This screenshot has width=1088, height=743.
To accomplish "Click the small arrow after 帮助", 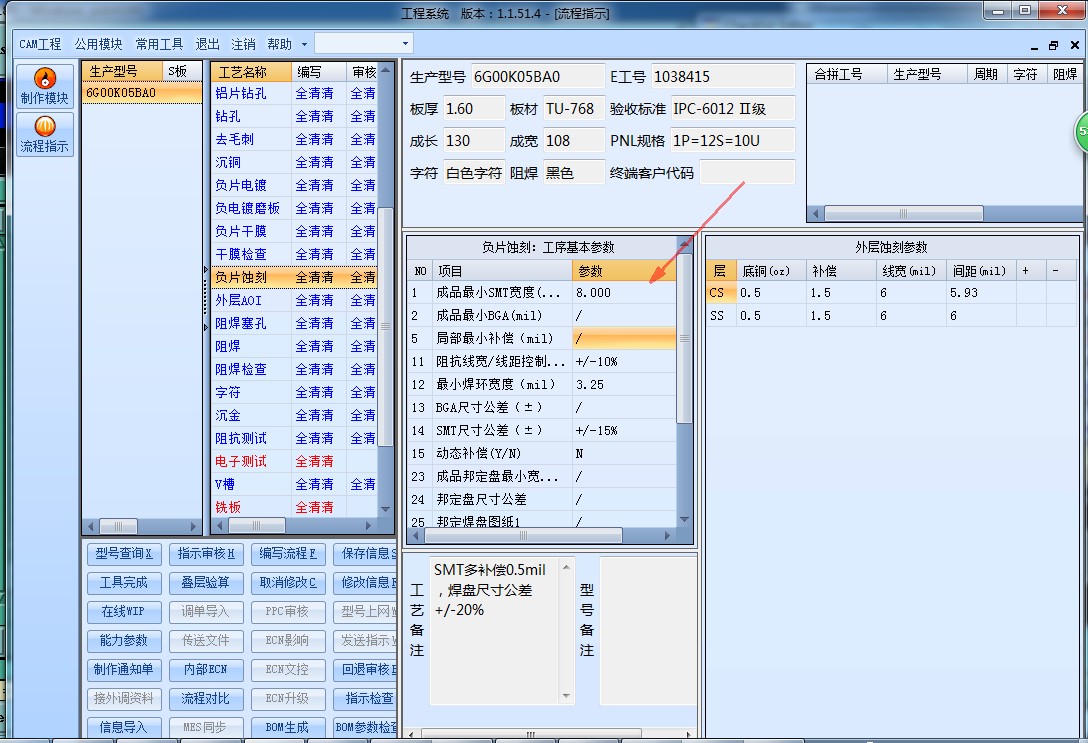I will pos(304,44).
